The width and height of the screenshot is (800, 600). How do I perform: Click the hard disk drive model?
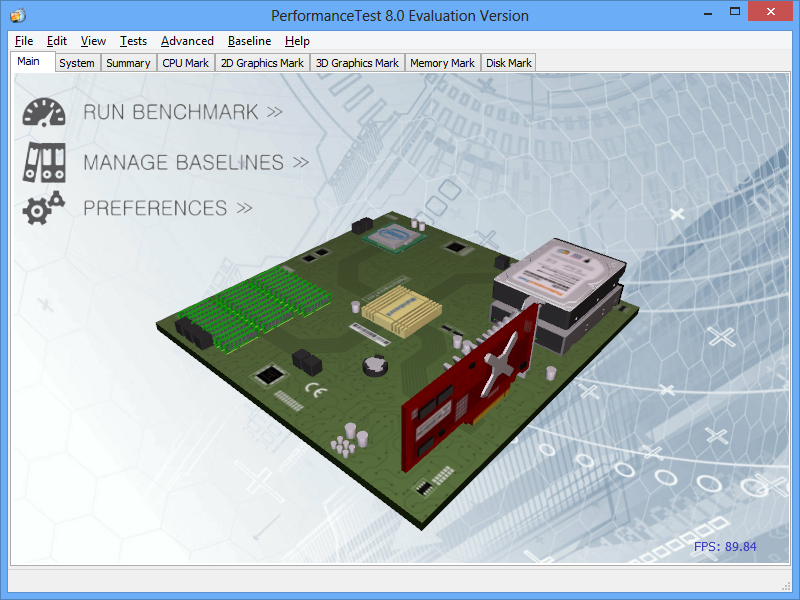(559, 296)
